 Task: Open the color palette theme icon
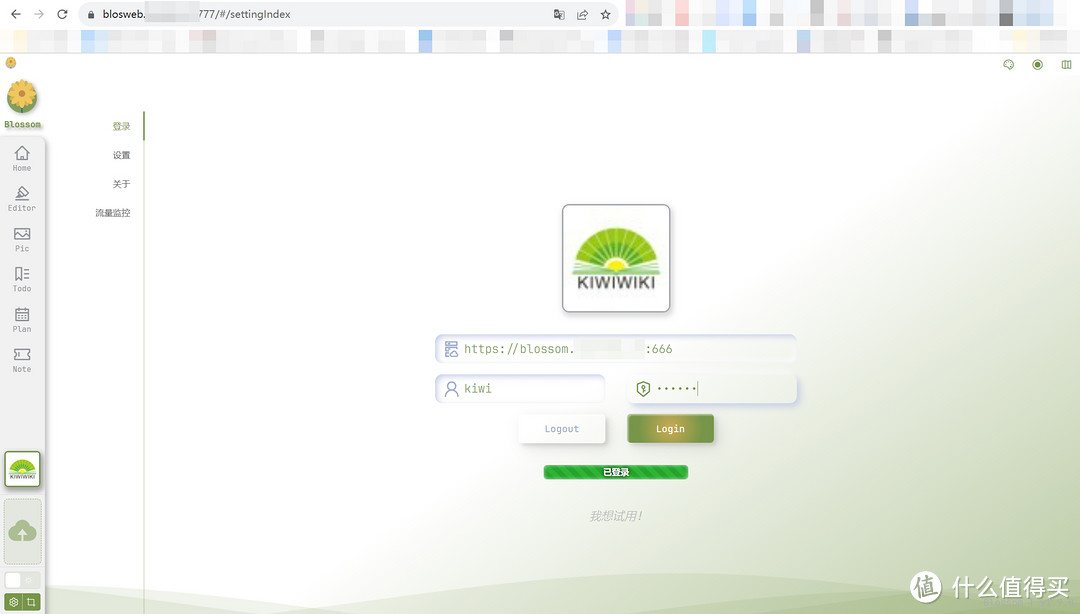pyautogui.click(x=1008, y=65)
